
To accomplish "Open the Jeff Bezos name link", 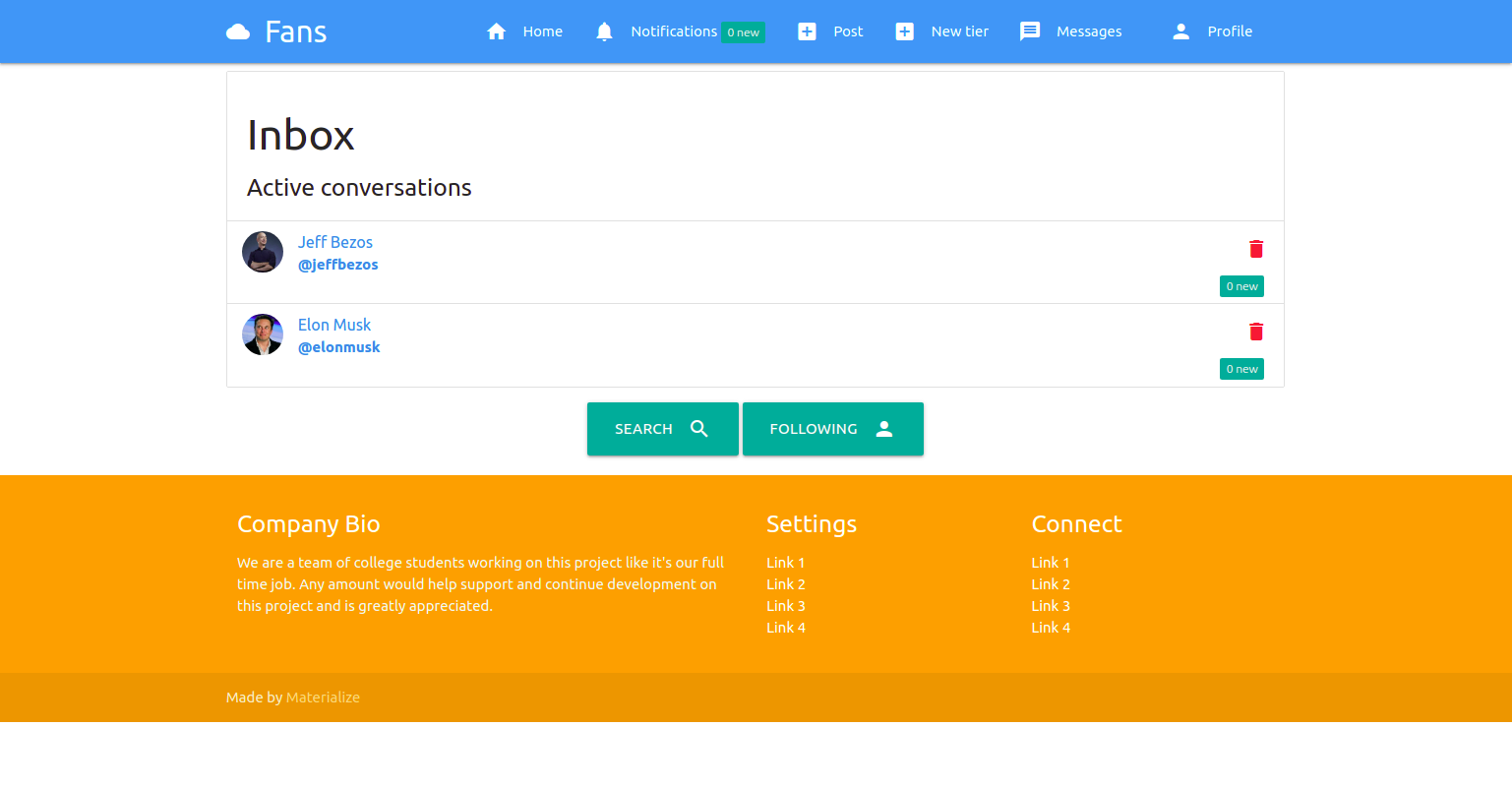I will 335,242.
